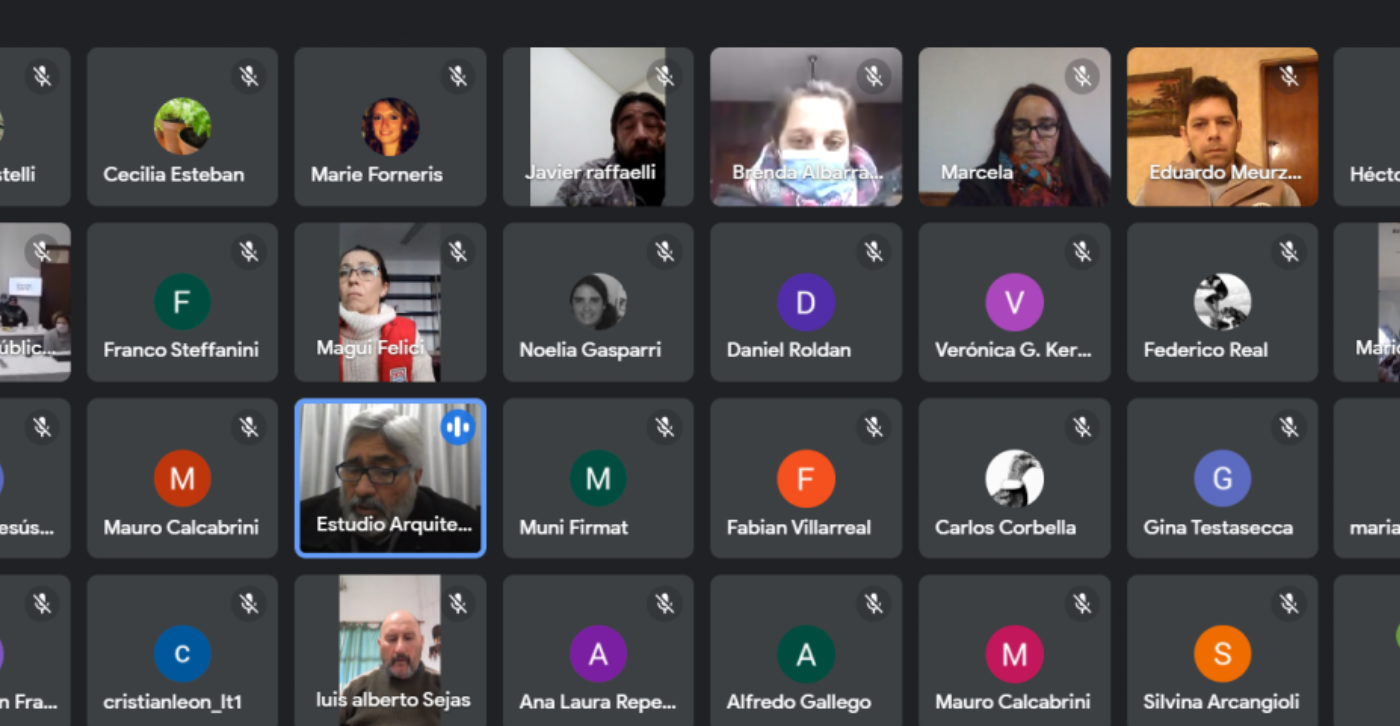Image resolution: width=1400 pixels, height=726 pixels.
Task: Select luis alberto Sejas video tile
Action: [x=390, y=650]
